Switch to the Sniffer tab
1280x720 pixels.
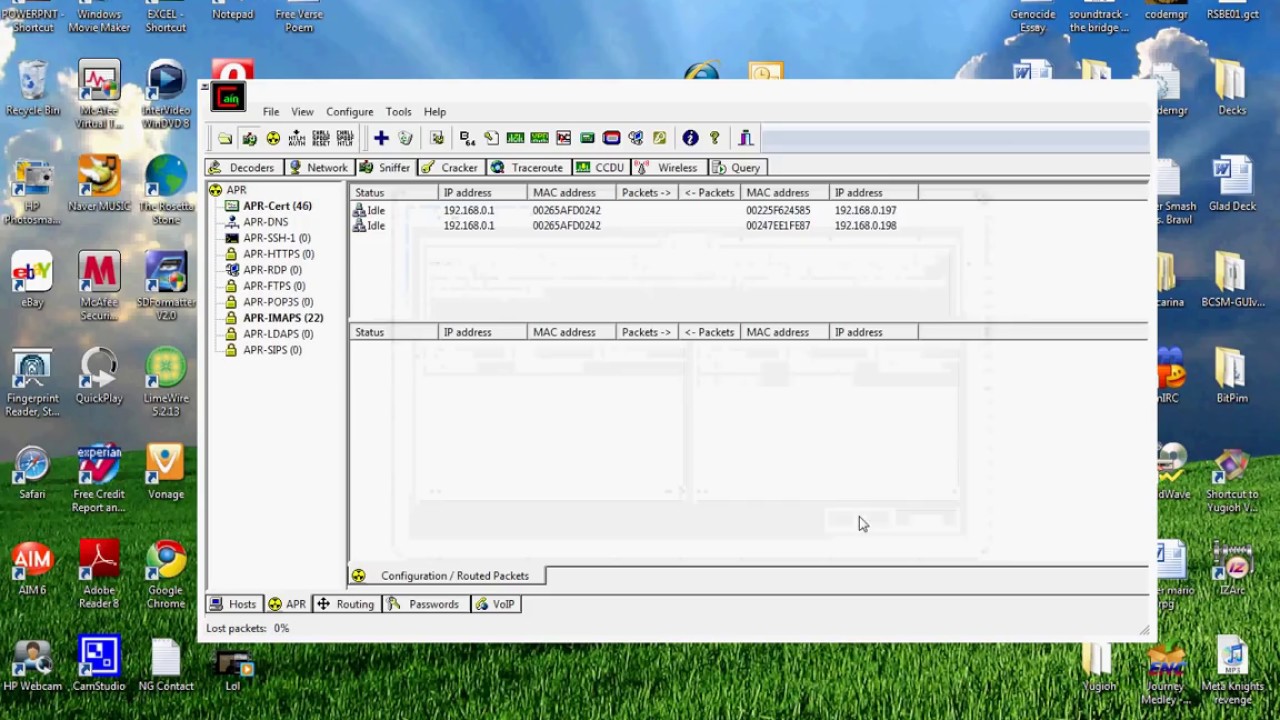tap(385, 168)
